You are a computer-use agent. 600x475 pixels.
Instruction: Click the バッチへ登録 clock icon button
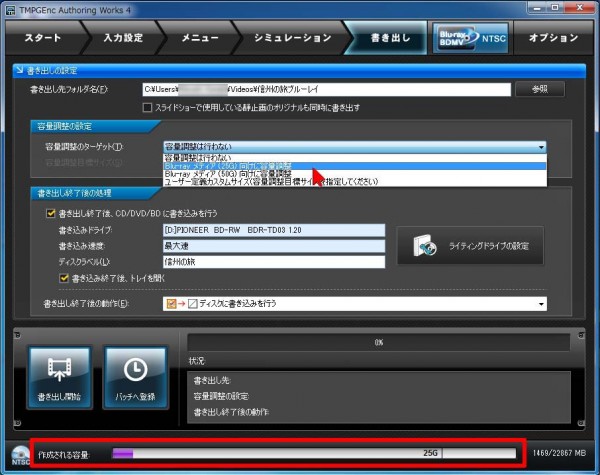tap(135, 377)
